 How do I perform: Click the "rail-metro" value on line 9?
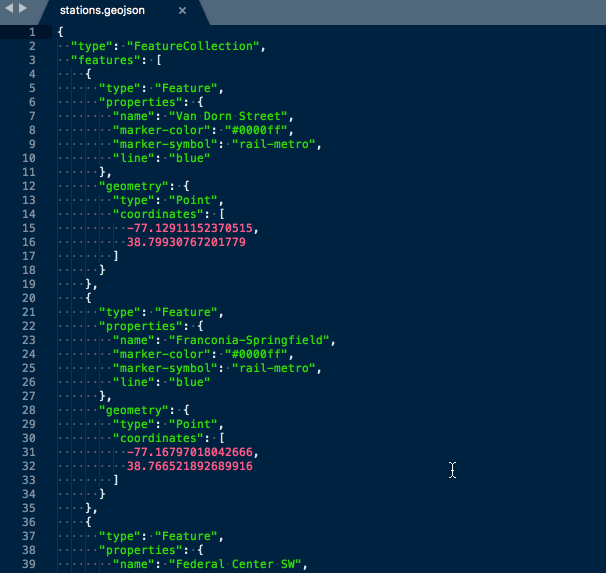point(281,144)
